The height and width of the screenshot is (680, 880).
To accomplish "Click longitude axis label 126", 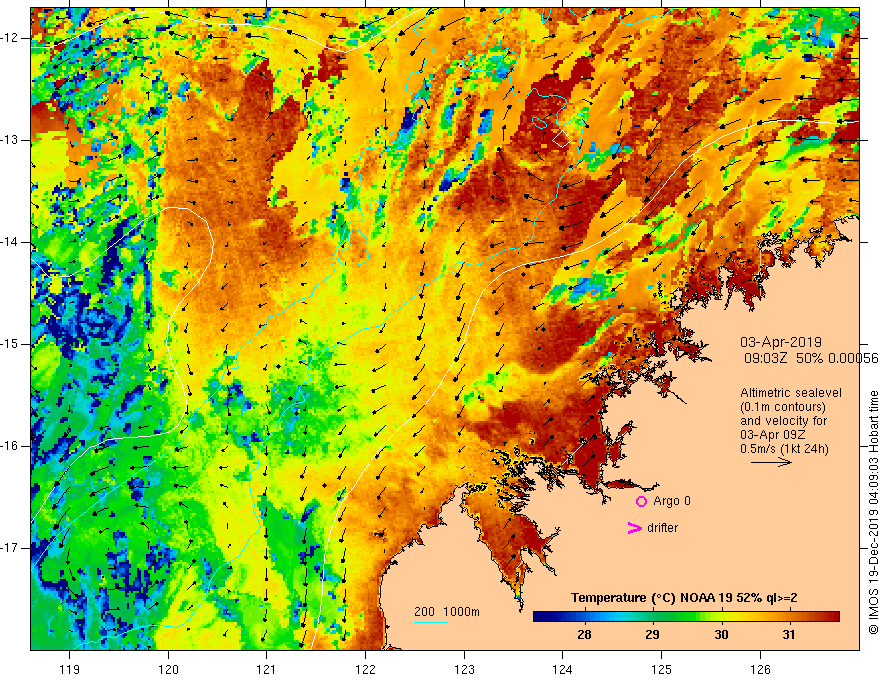I will (760, 669).
